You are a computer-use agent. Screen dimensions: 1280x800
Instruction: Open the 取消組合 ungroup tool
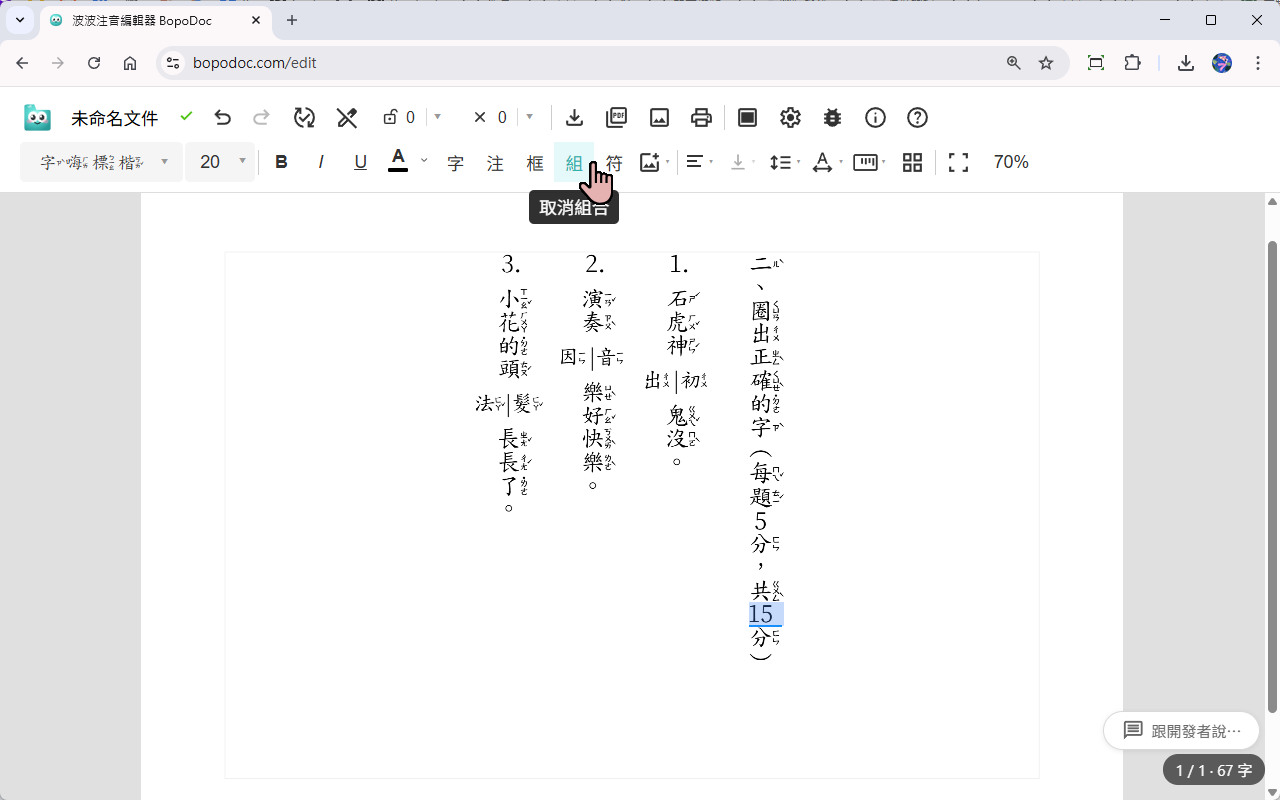point(574,161)
